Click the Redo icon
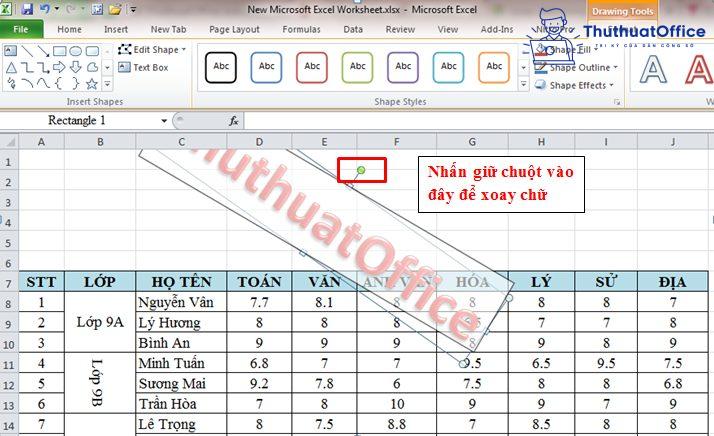This screenshot has height=436, width=714. (73, 9)
